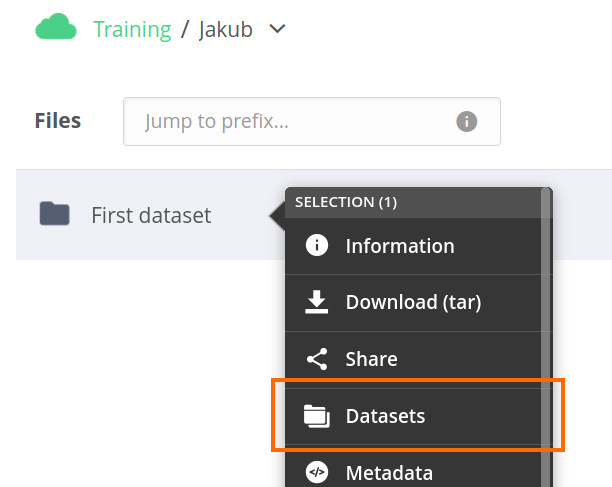
Task: Click the download arrow icon
Action: click(317, 302)
